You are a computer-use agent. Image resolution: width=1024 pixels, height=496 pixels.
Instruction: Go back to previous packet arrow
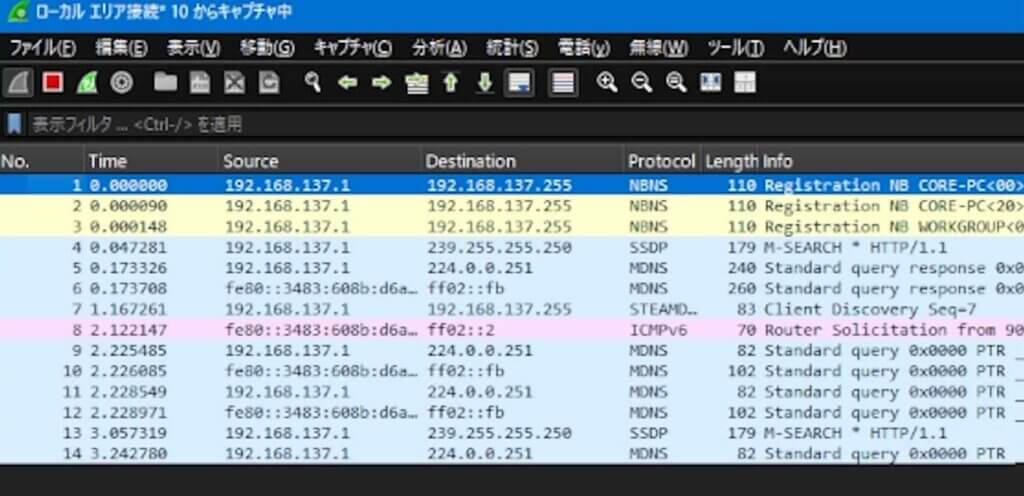(347, 83)
